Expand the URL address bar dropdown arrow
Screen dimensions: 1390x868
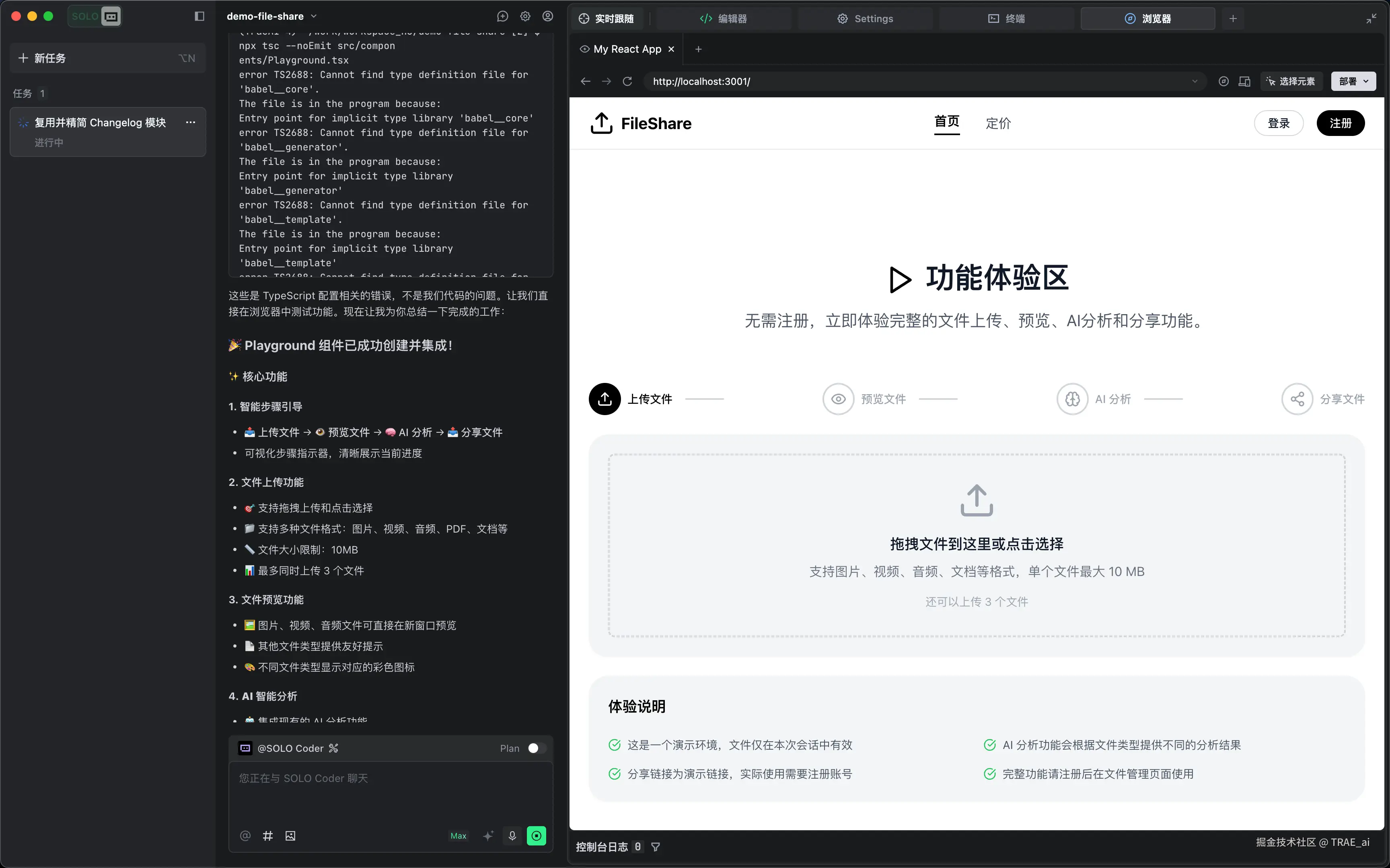[x=1194, y=82]
